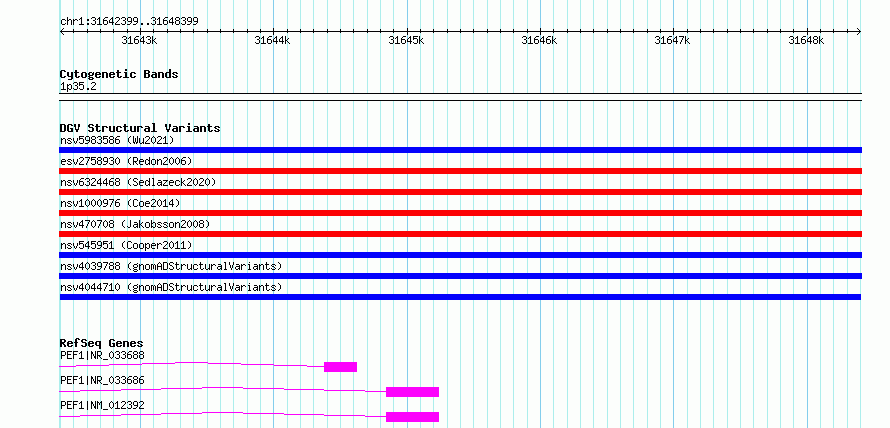This screenshot has width=890, height=428.
Task: Open transcript label PEF1|NR_033686
Action: [x=102, y=380]
